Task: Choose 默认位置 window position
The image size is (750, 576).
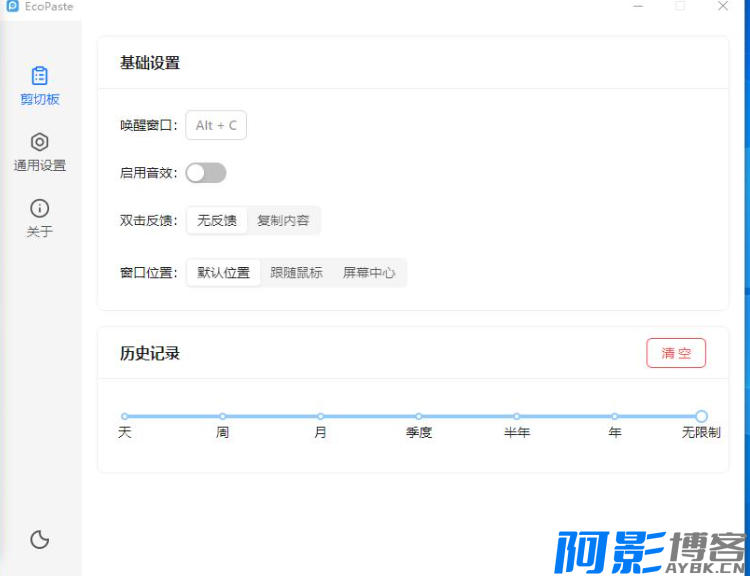Action: click(x=224, y=273)
